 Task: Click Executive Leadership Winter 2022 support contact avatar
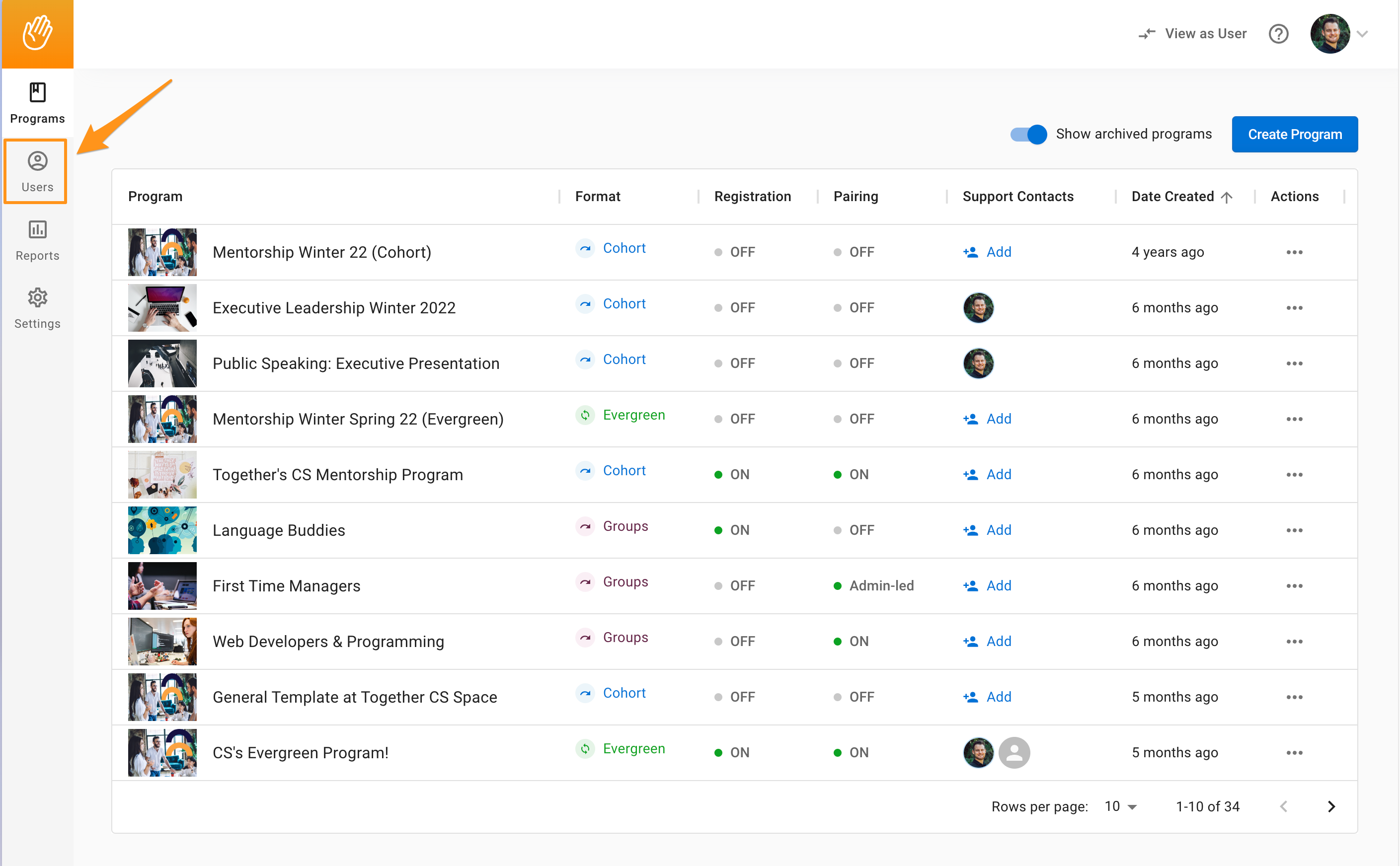978,307
